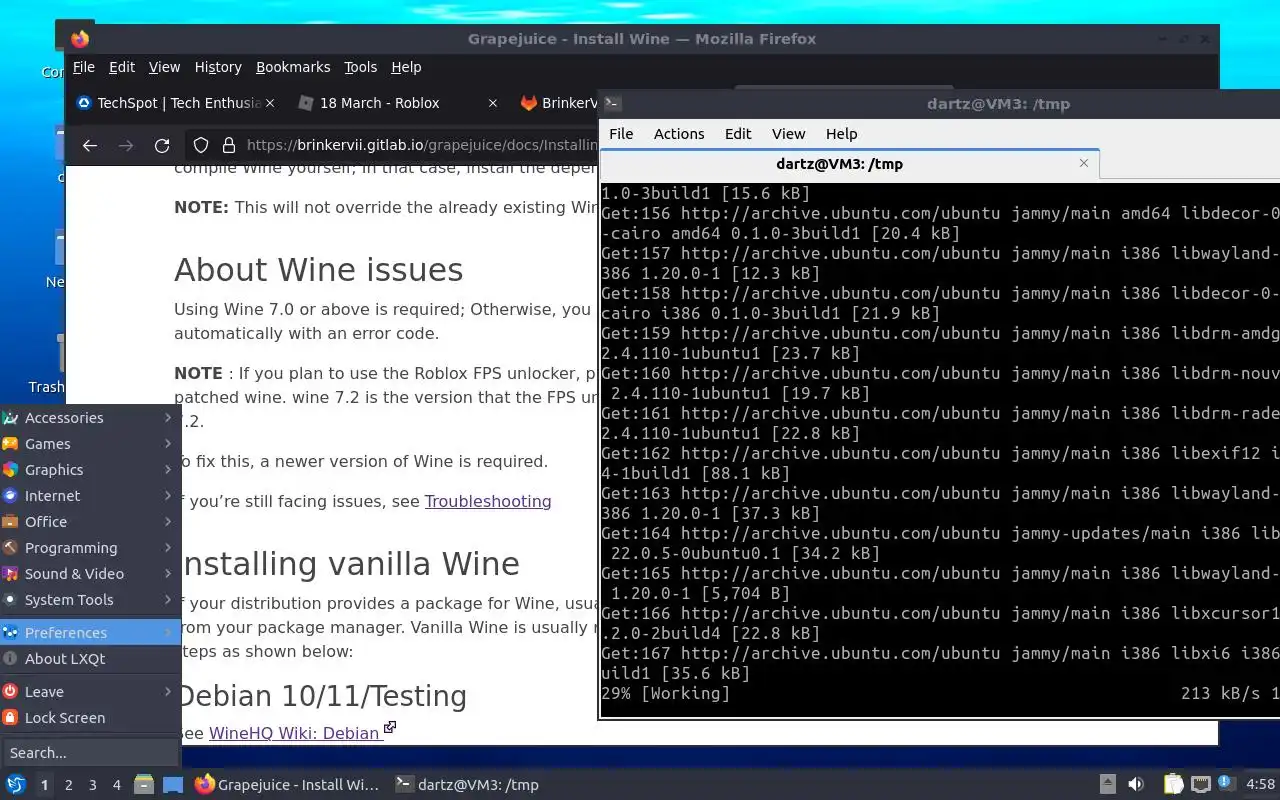Screen dimensions: 1280x800
Task: Expand the Graphics submenu arrow
Action: click(x=168, y=470)
